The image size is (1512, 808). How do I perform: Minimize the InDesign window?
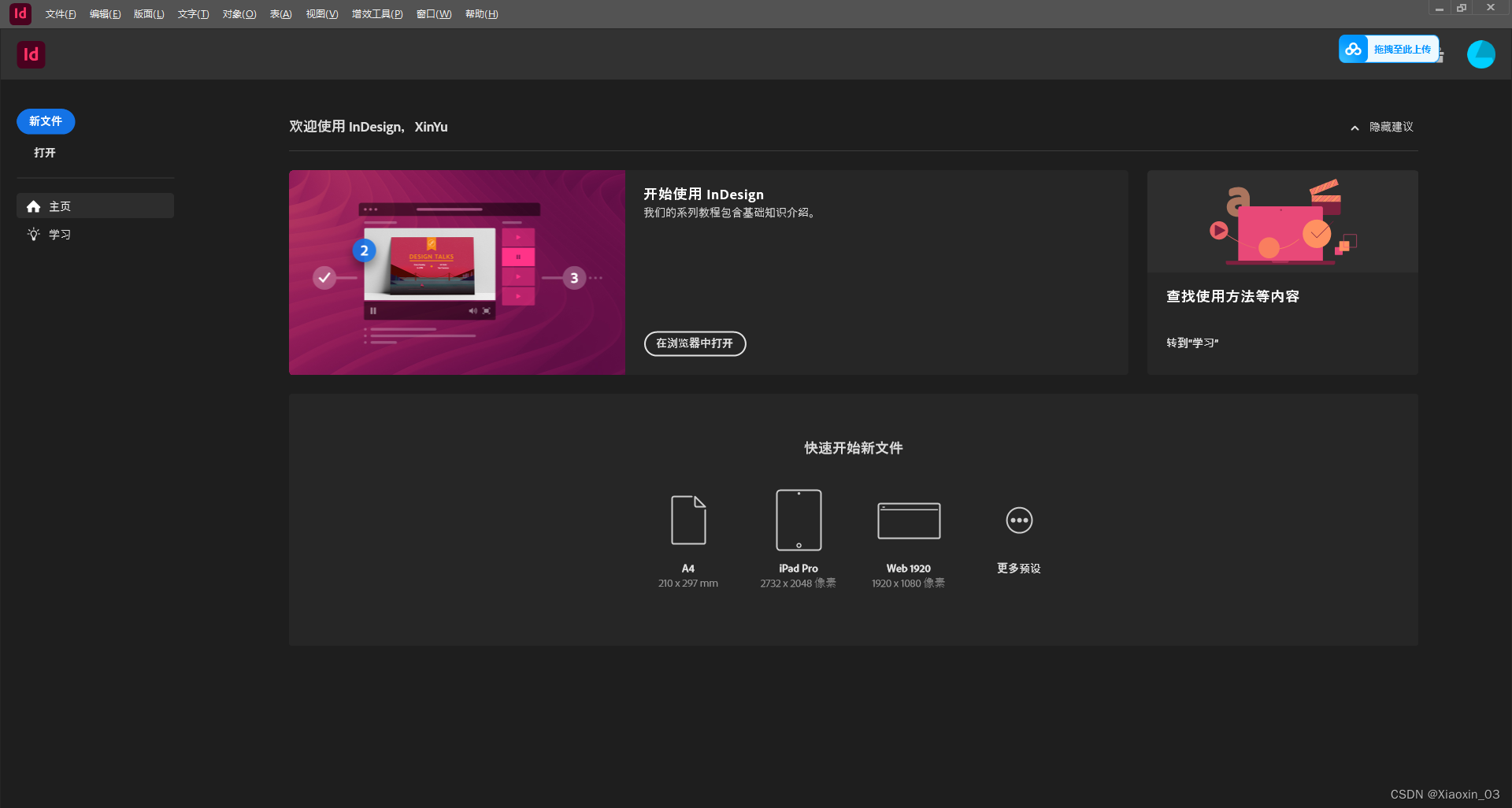[x=1440, y=8]
